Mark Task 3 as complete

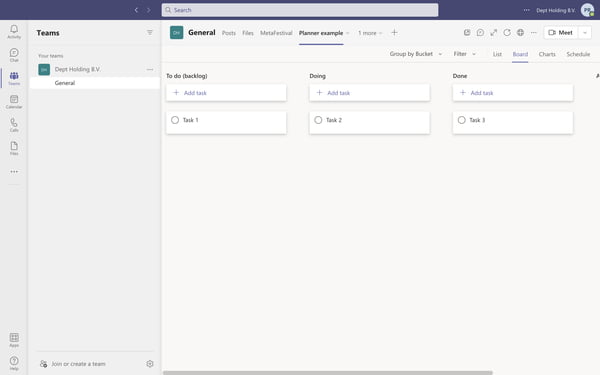(461, 120)
